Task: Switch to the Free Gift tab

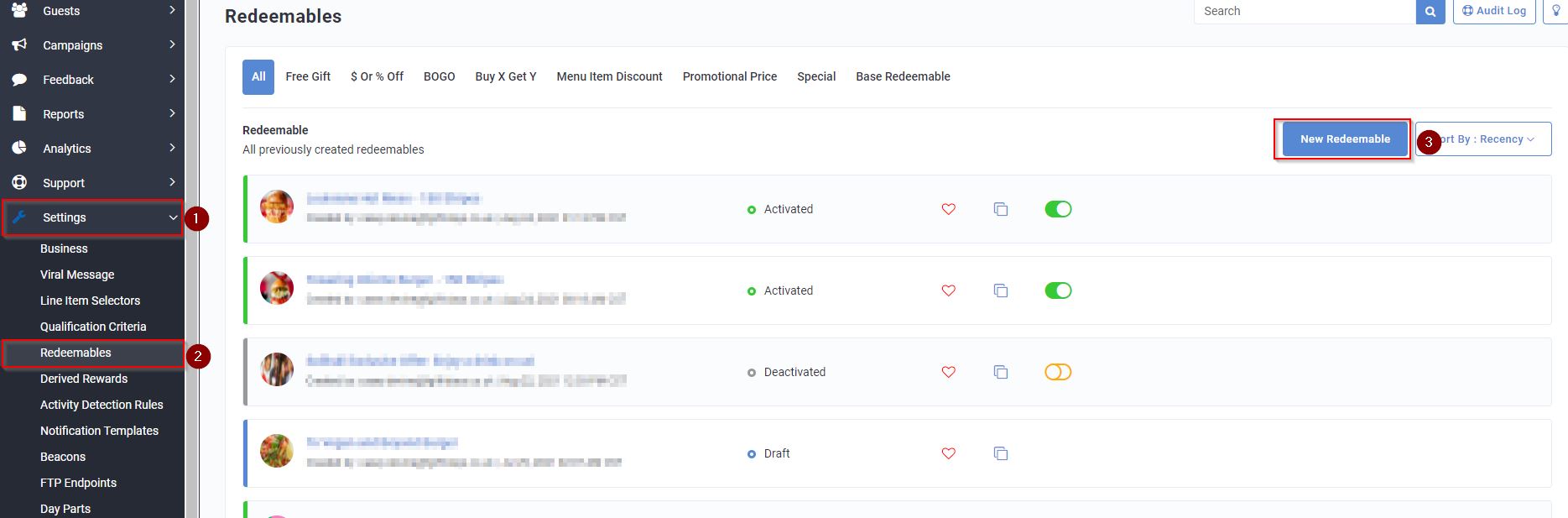Action: point(308,76)
